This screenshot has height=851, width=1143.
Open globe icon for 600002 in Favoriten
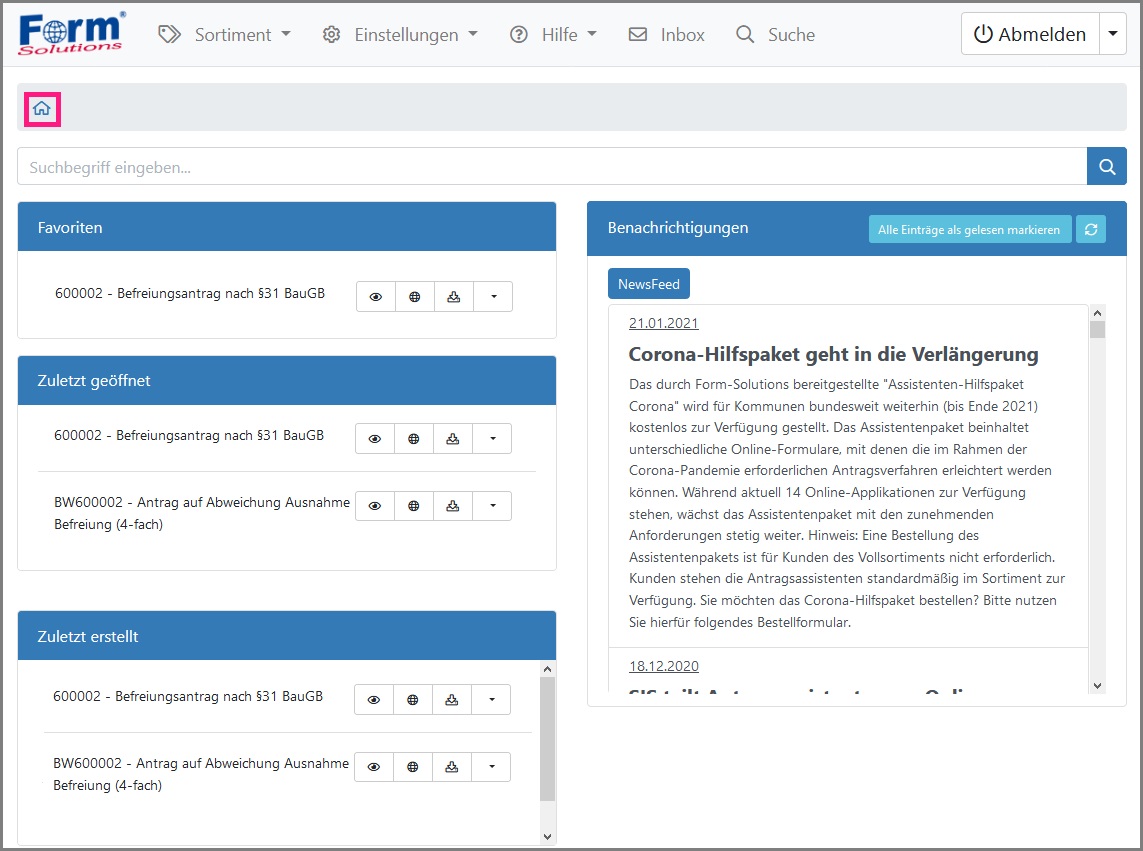point(415,297)
